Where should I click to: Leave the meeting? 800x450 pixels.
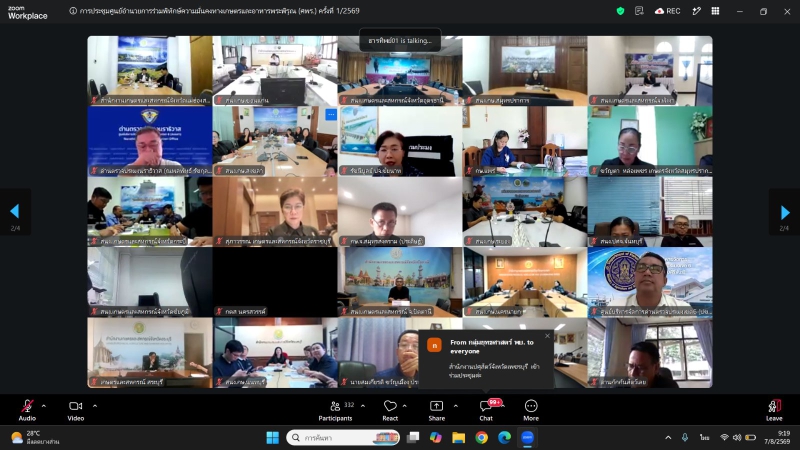pos(774,410)
